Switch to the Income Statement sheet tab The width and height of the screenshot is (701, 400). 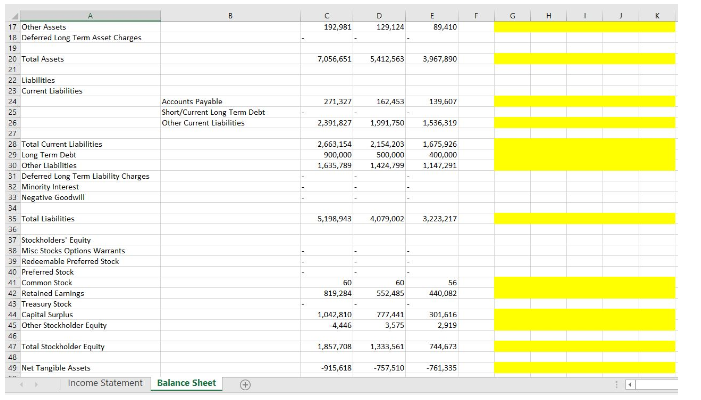(x=105, y=383)
